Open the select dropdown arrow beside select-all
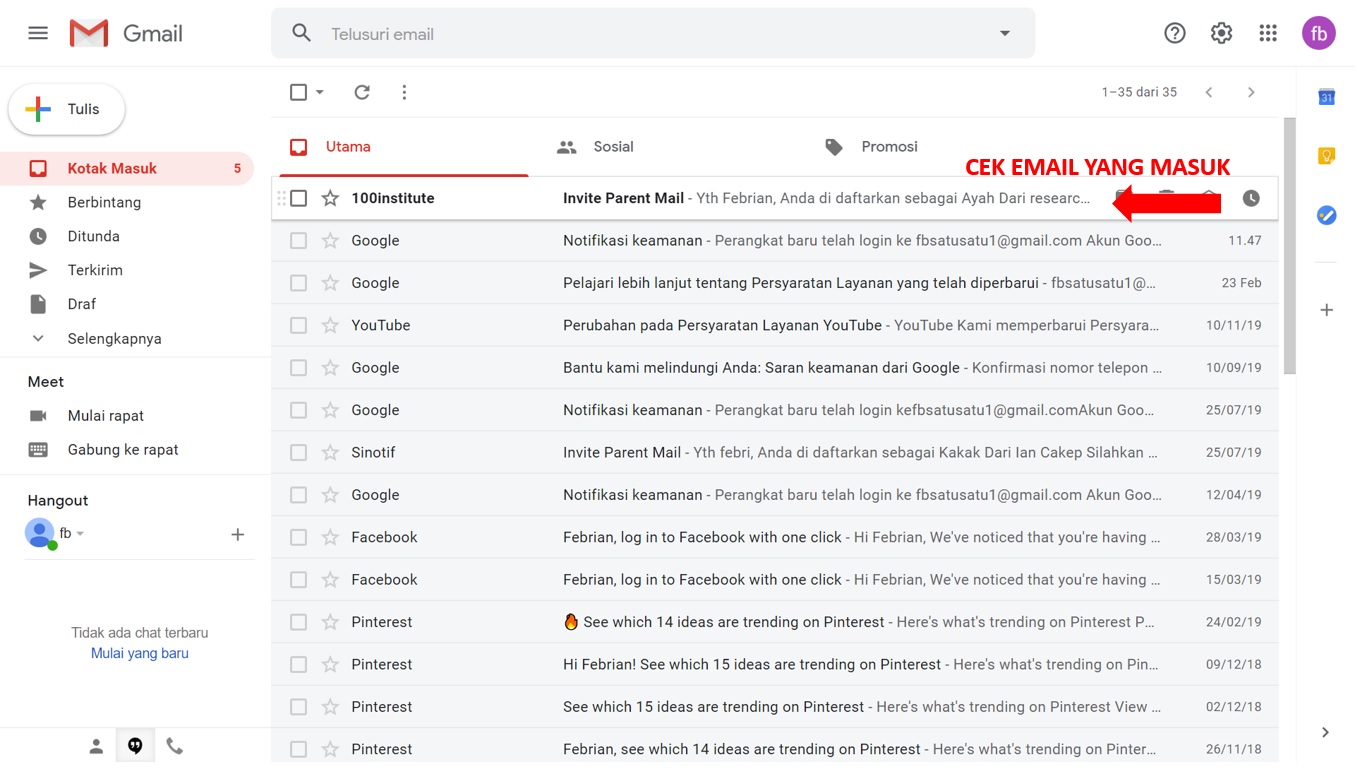The width and height of the screenshot is (1358, 768). 320,92
